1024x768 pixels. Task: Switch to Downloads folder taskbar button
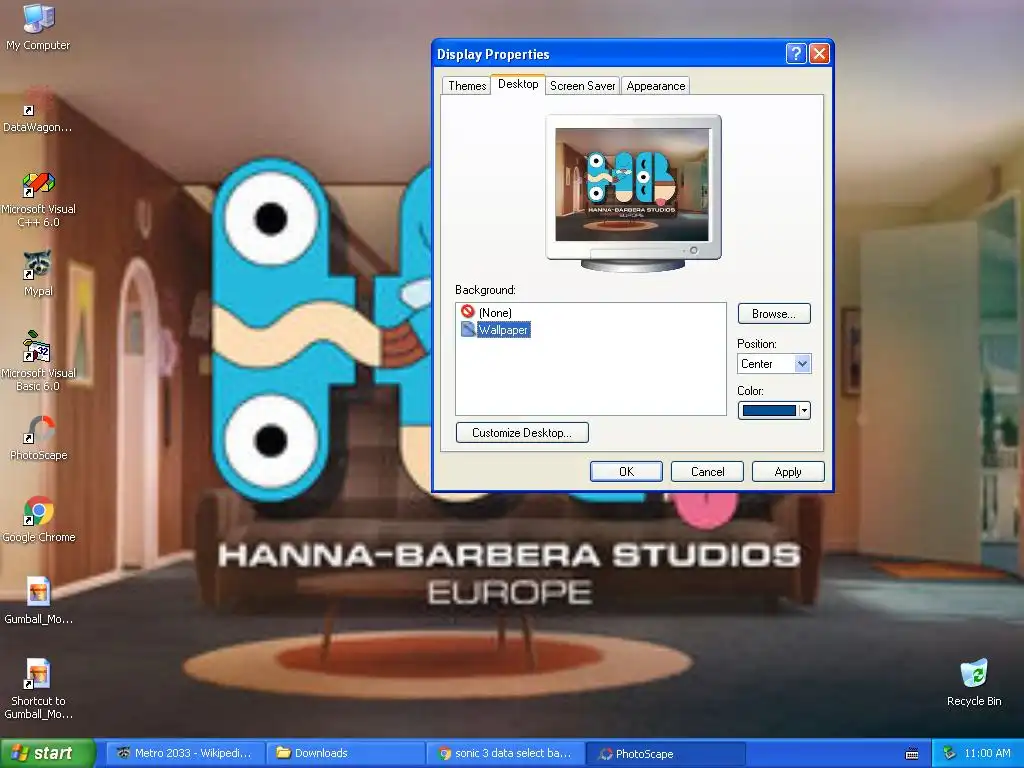click(345, 753)
